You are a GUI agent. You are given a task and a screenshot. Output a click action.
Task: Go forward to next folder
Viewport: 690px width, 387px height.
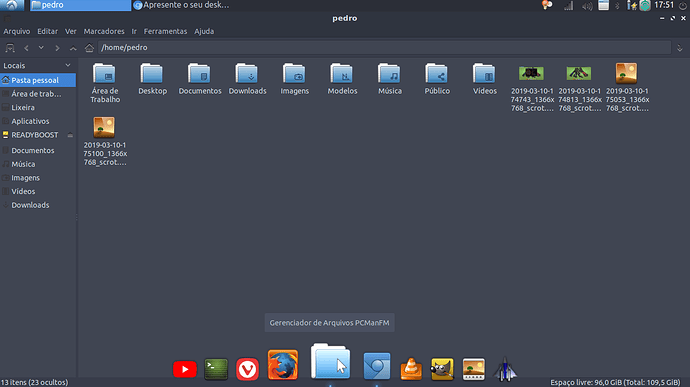(57, 48)
